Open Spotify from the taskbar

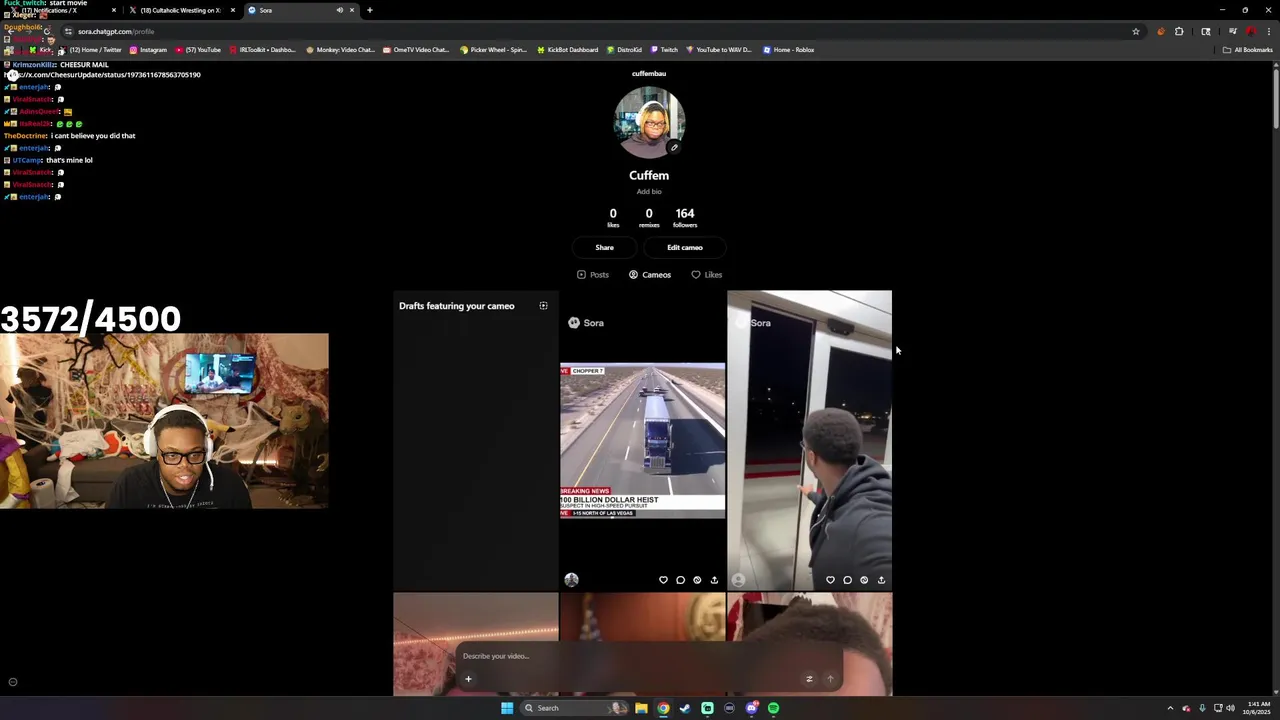pyautogui.click(x=773, y=708)
